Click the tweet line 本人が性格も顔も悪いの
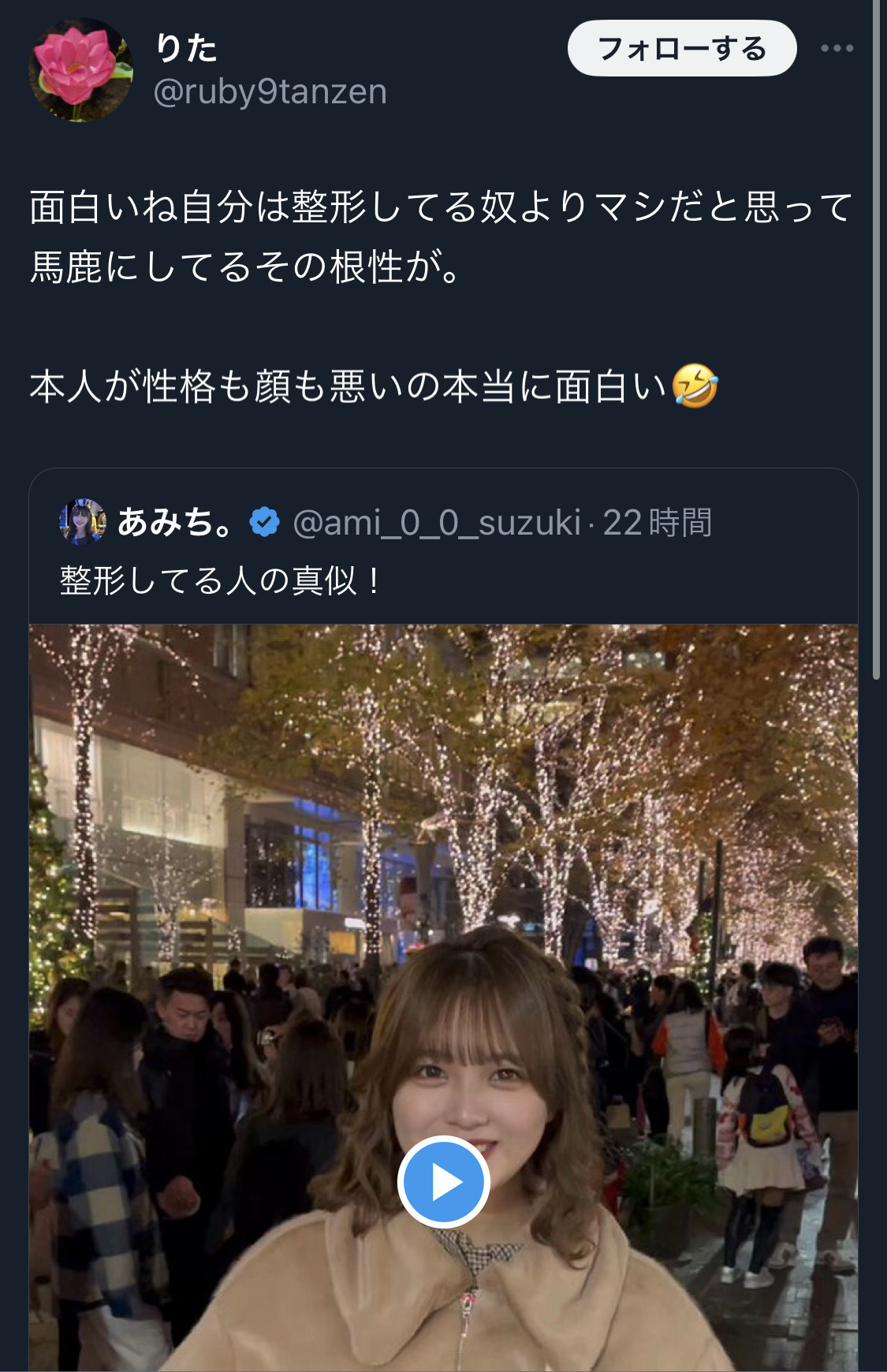Screen dimensions: 887x1372 pos(374,386)
